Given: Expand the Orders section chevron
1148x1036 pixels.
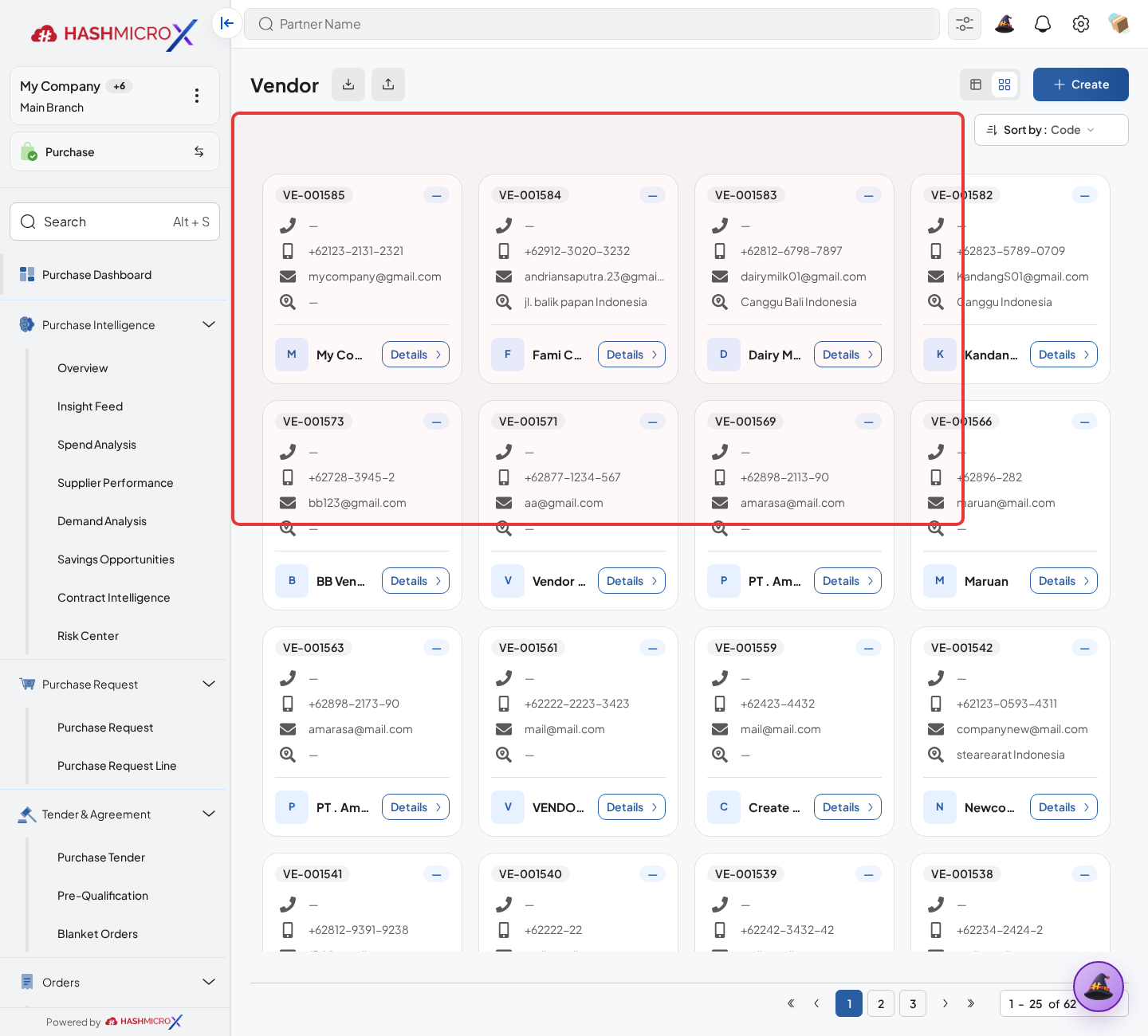Looking at the screenshot, I should (209, 982).
